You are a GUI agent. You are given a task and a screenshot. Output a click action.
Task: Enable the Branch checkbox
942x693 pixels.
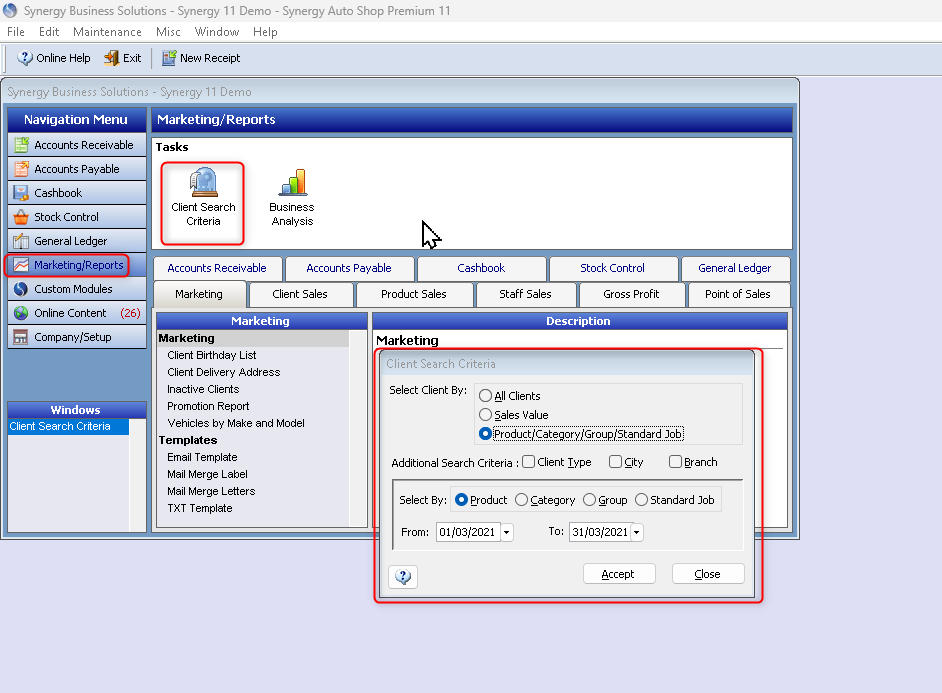[x=675, y=461]
